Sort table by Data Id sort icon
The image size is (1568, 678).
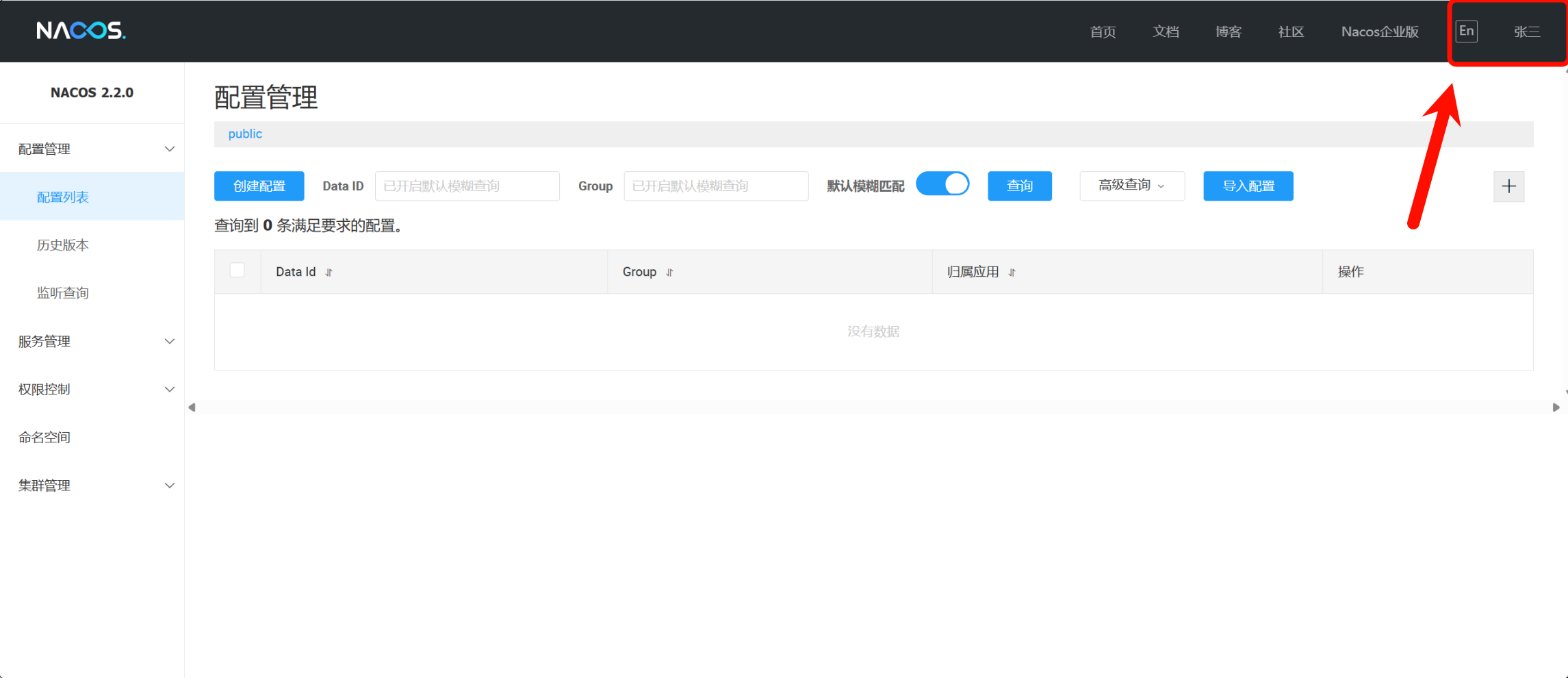pyautogui.click(x=329, y=273)
